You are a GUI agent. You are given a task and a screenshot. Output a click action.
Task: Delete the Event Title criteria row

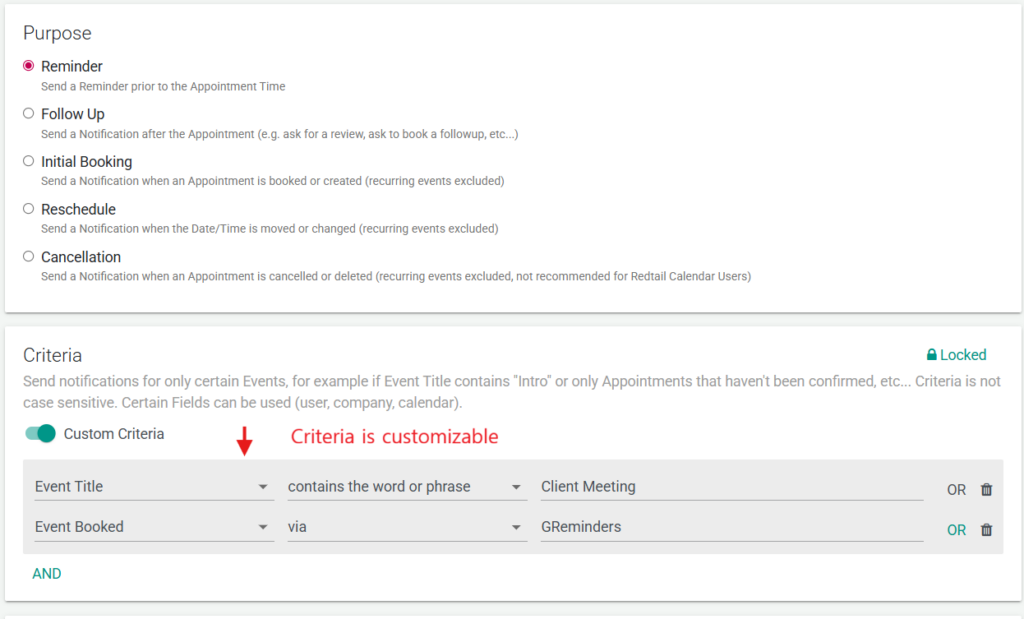point(986,490)
